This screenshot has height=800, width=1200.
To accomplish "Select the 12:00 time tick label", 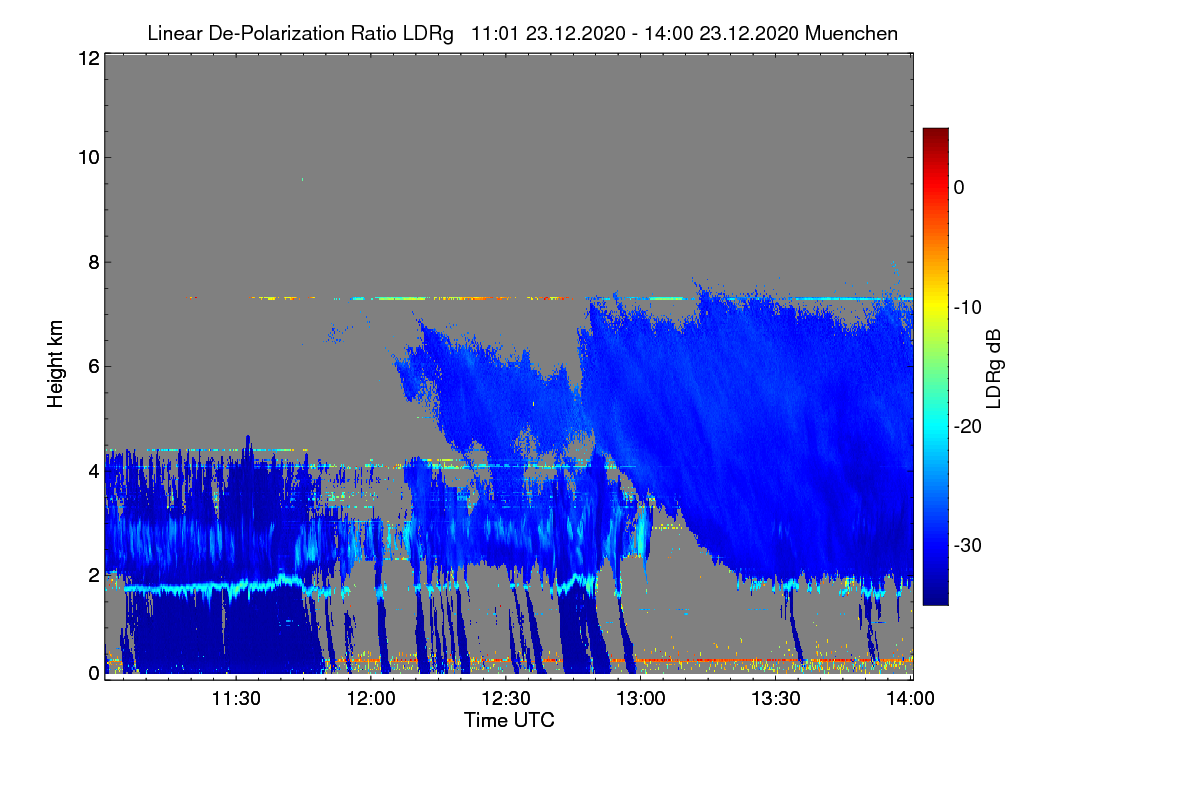I will [x=370, y=700].
